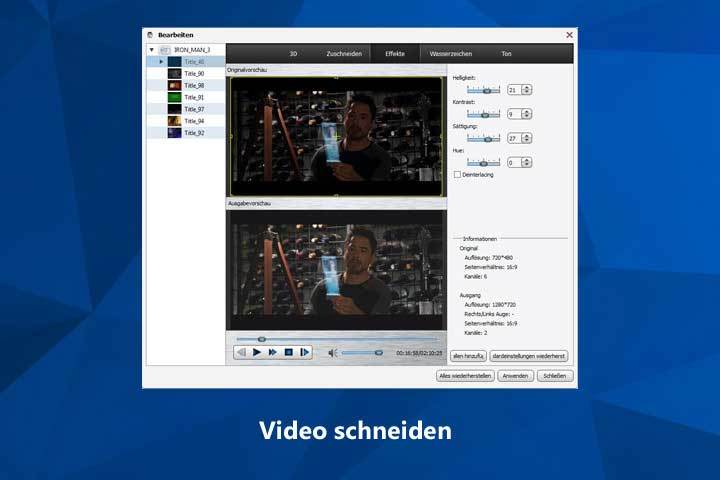
Task: Increase Sättigung with the up arrow
Action: click(x=527, y=136)
